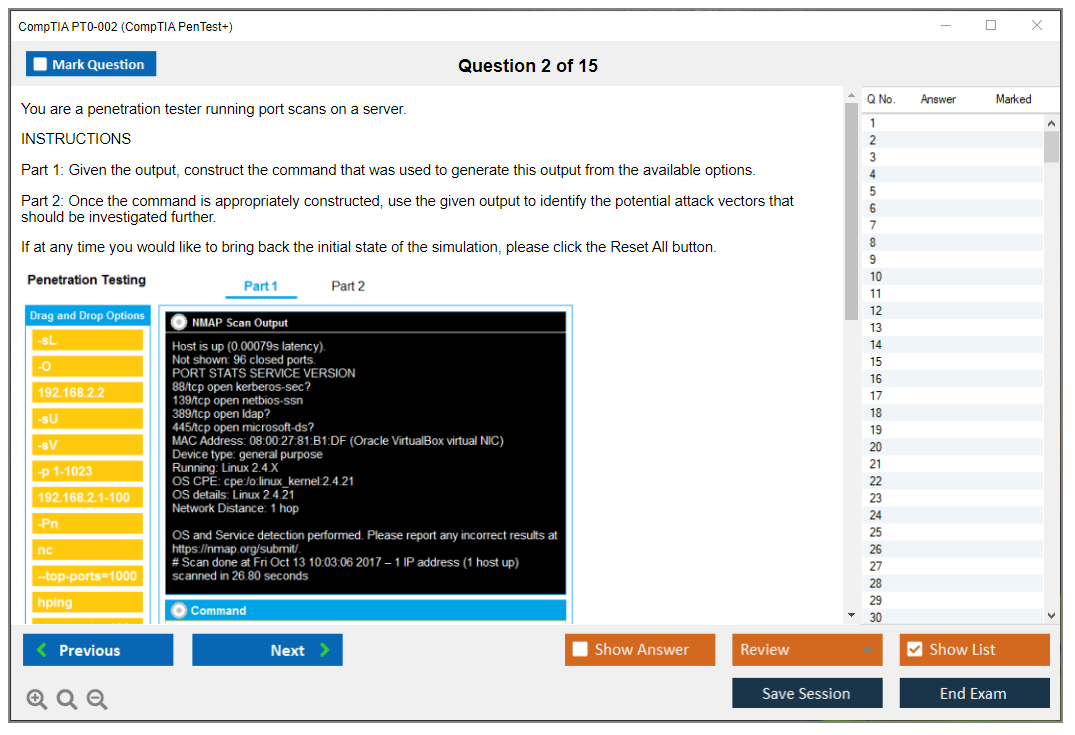Switch to the Part 2 tab
This screenshot has height=735, width=1075.
[x=348, y=286]
